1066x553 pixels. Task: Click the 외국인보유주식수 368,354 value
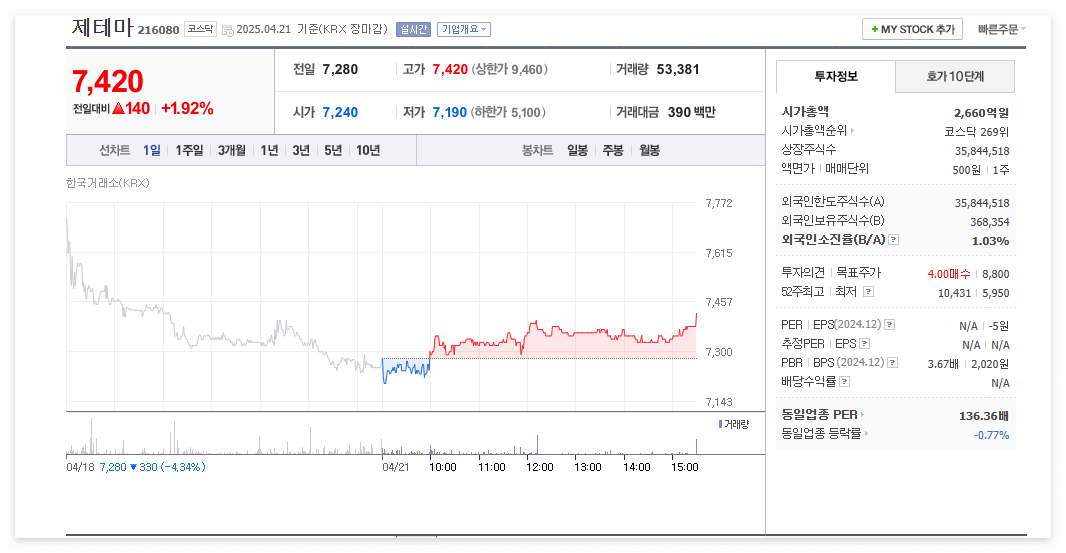click(989, 222)
